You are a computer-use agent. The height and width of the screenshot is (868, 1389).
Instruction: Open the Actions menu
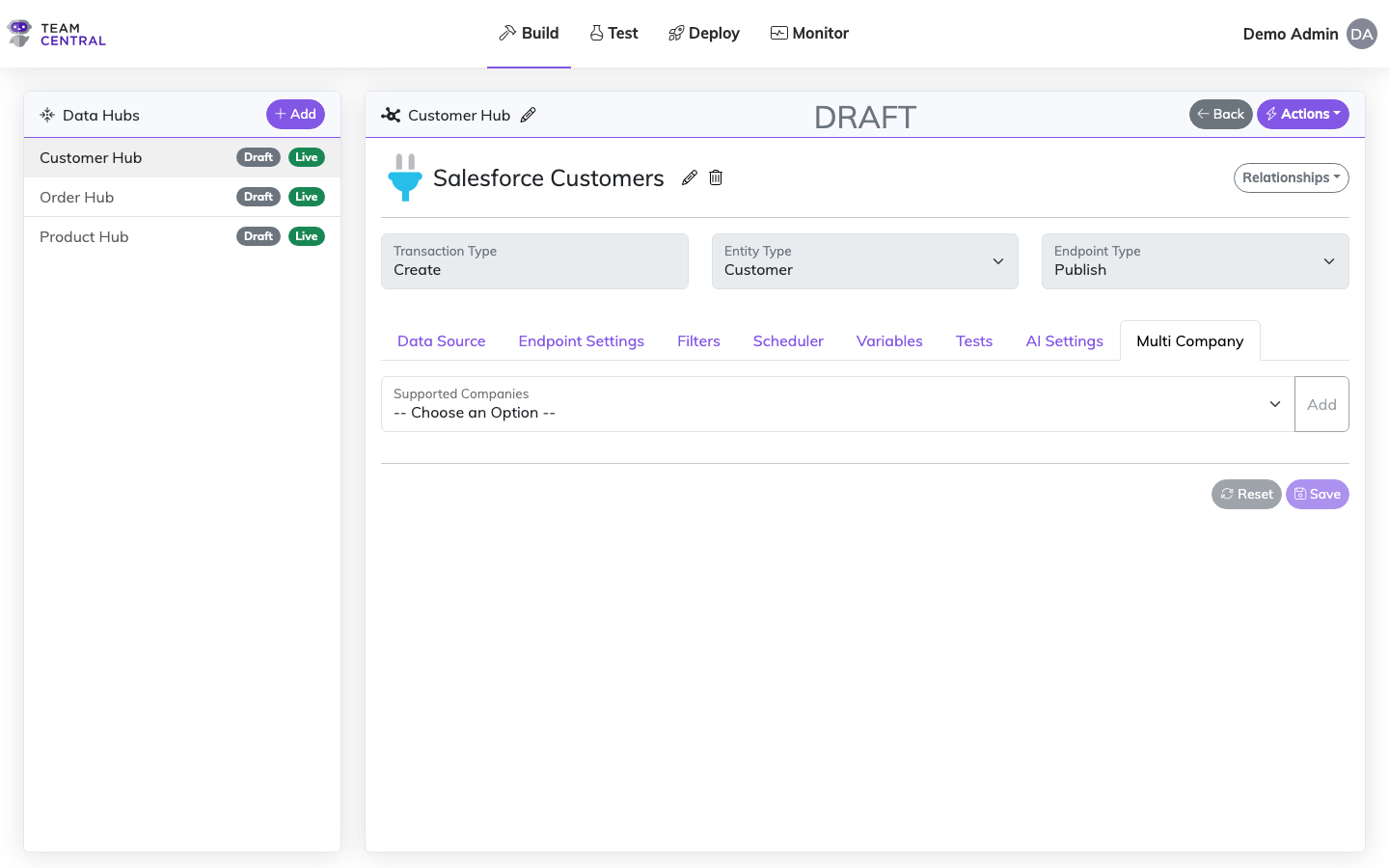pyautogui.click(x=1302, y=114)
